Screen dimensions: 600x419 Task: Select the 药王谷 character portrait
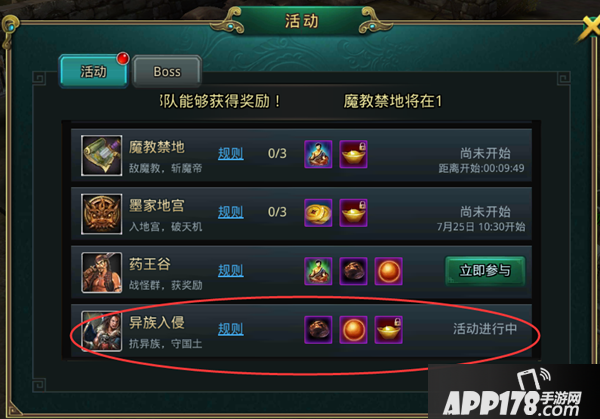(x=101, y=272)
